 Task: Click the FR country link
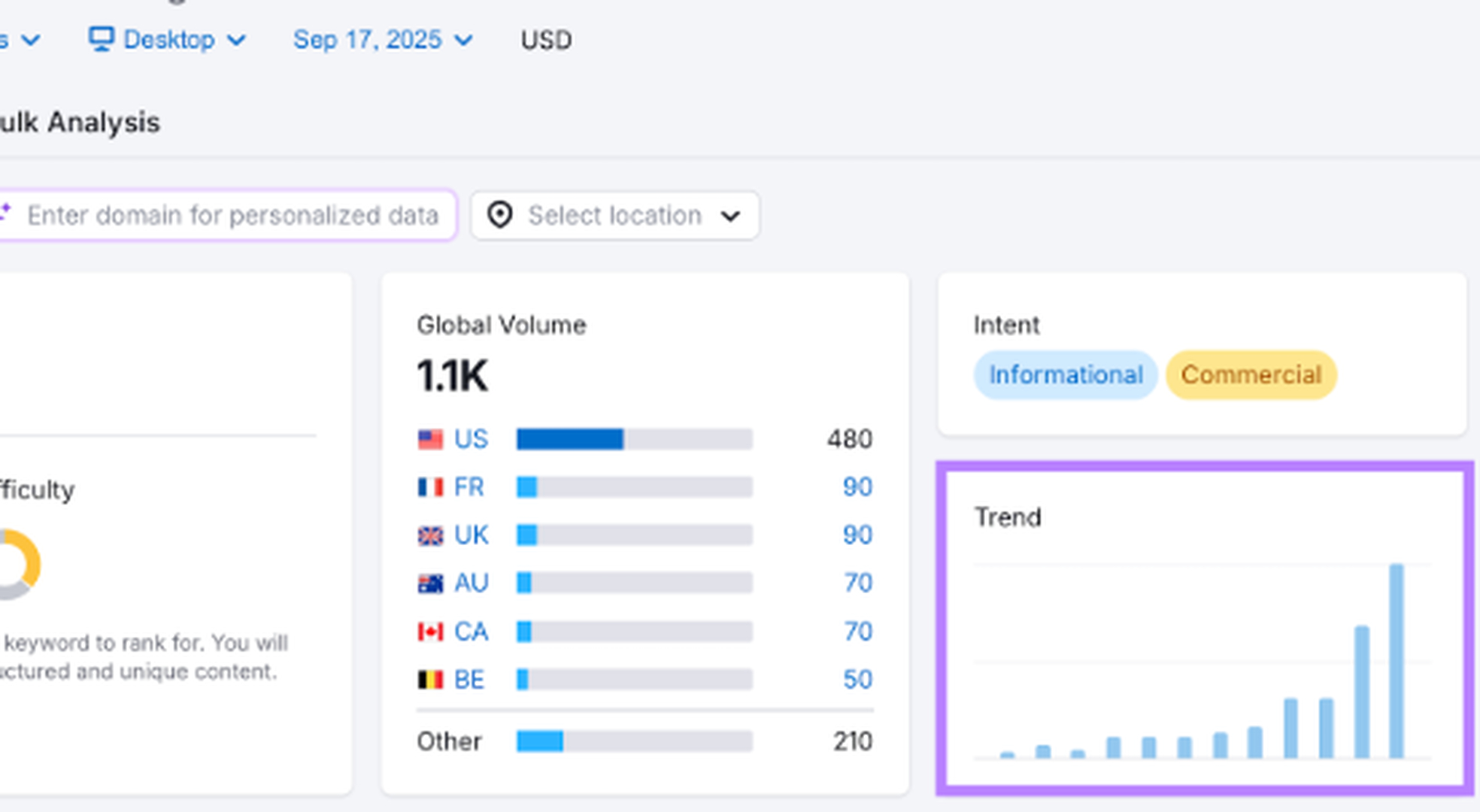click(x=469, y=487)
